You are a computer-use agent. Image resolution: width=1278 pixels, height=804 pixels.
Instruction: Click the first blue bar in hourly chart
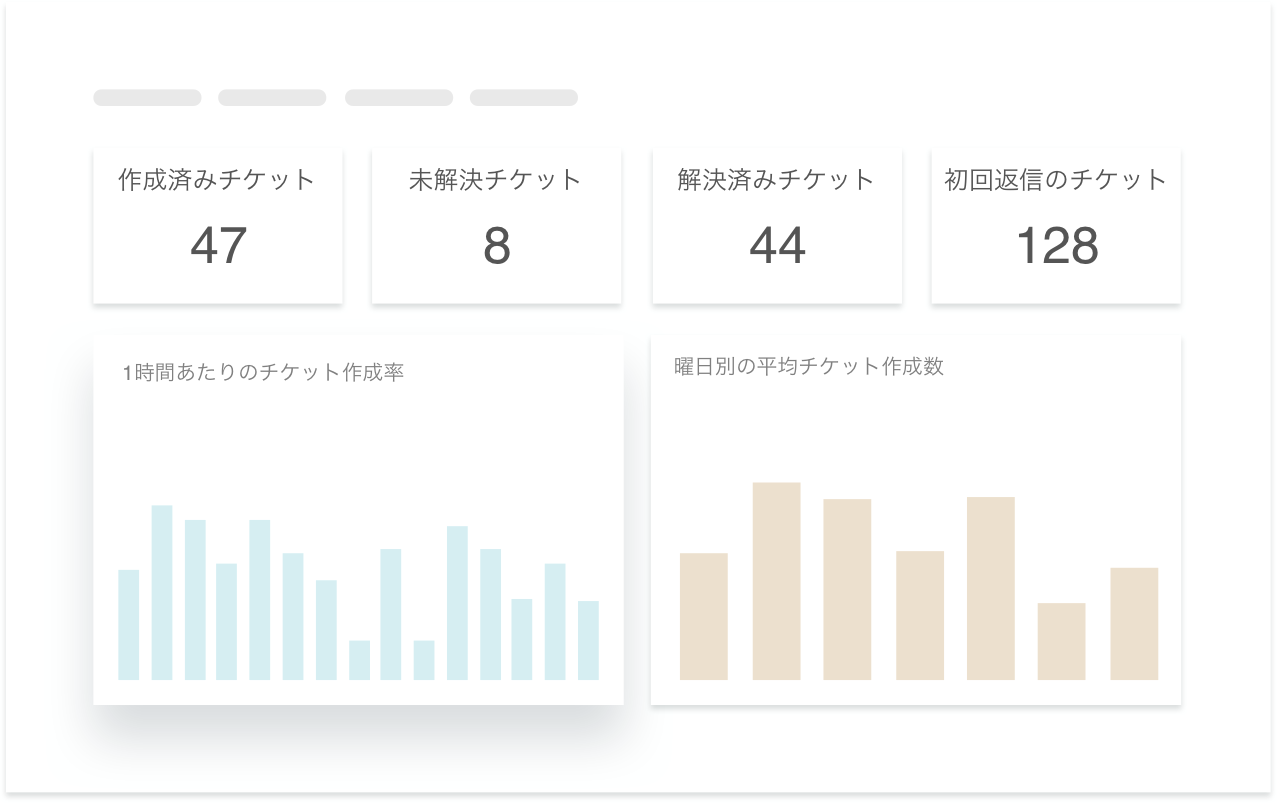(x=128, y=625)
